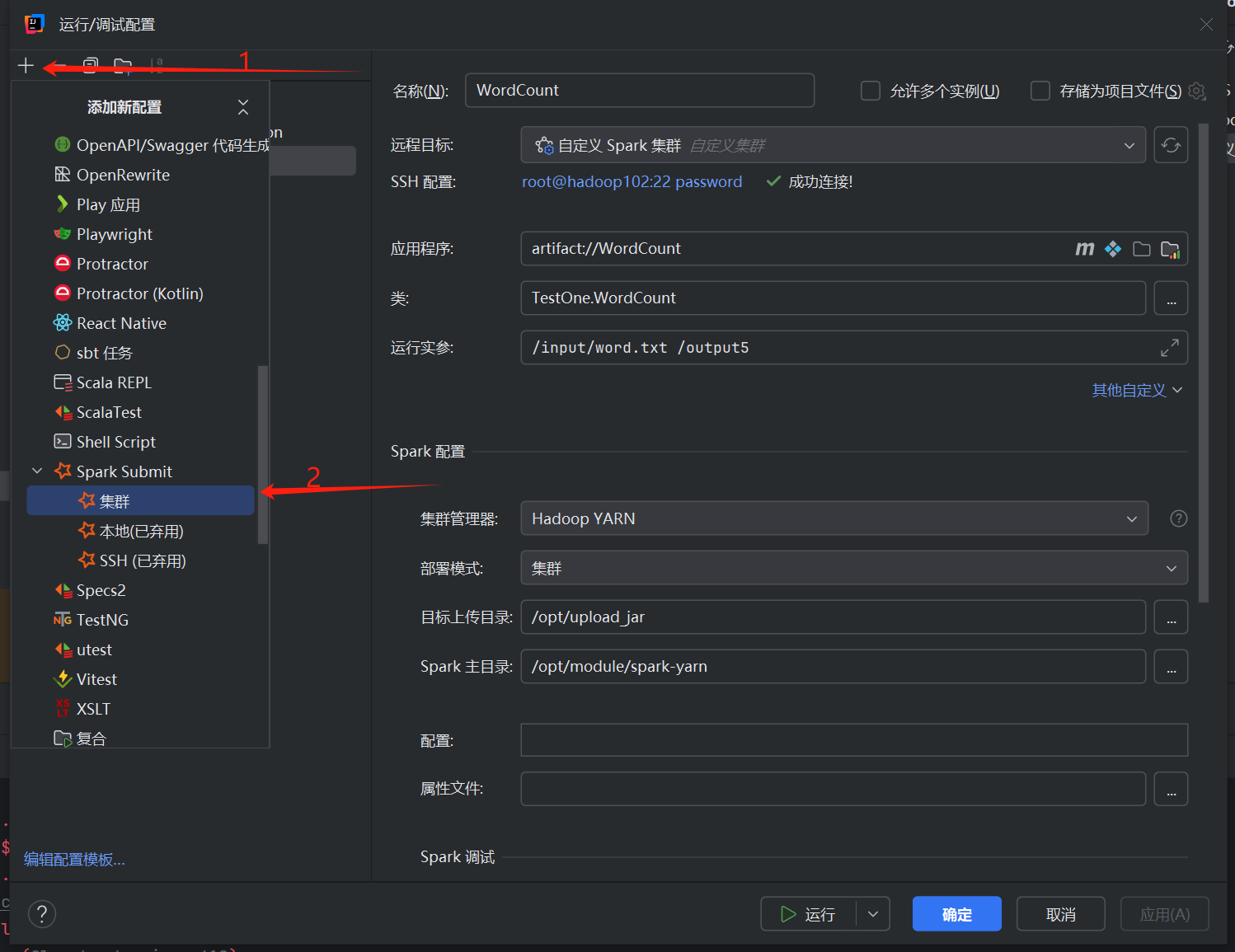The image size is (1235, 952).
Task: Check 存储为项目文件 option
Action: (x=1040, y=91)
